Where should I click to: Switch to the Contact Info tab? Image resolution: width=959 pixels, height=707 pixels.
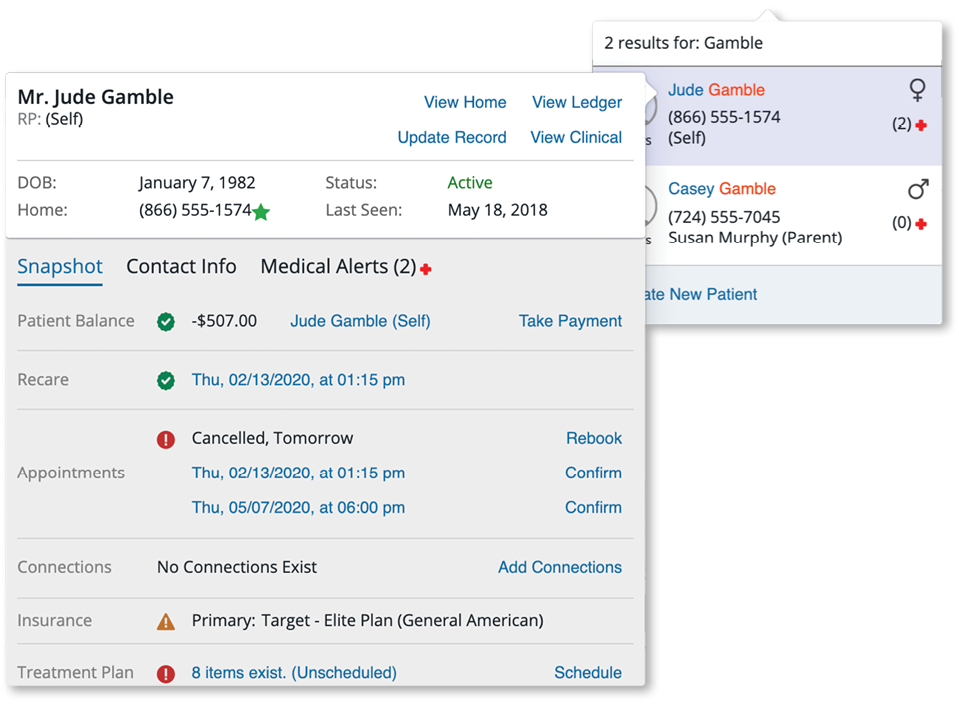[x=181, y=267]
